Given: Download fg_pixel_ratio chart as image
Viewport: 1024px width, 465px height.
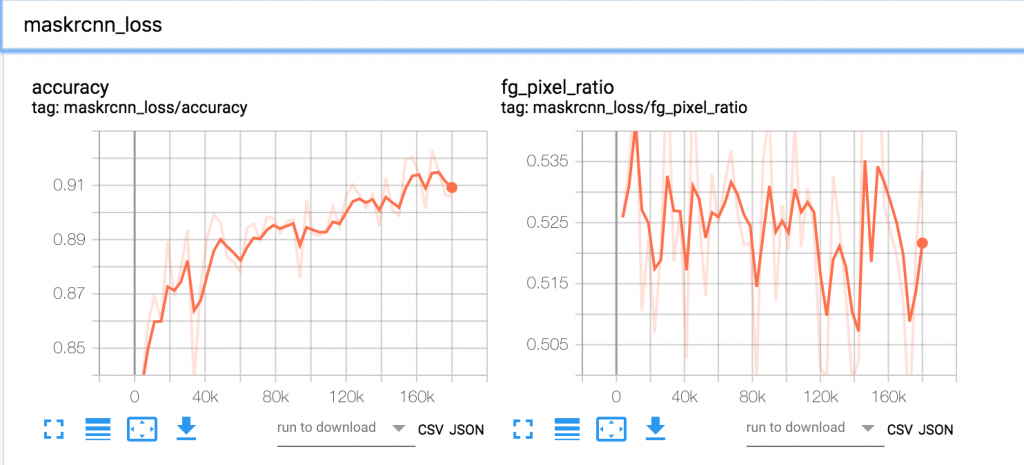Looking at the screenshot, I should tap(656, 428).
